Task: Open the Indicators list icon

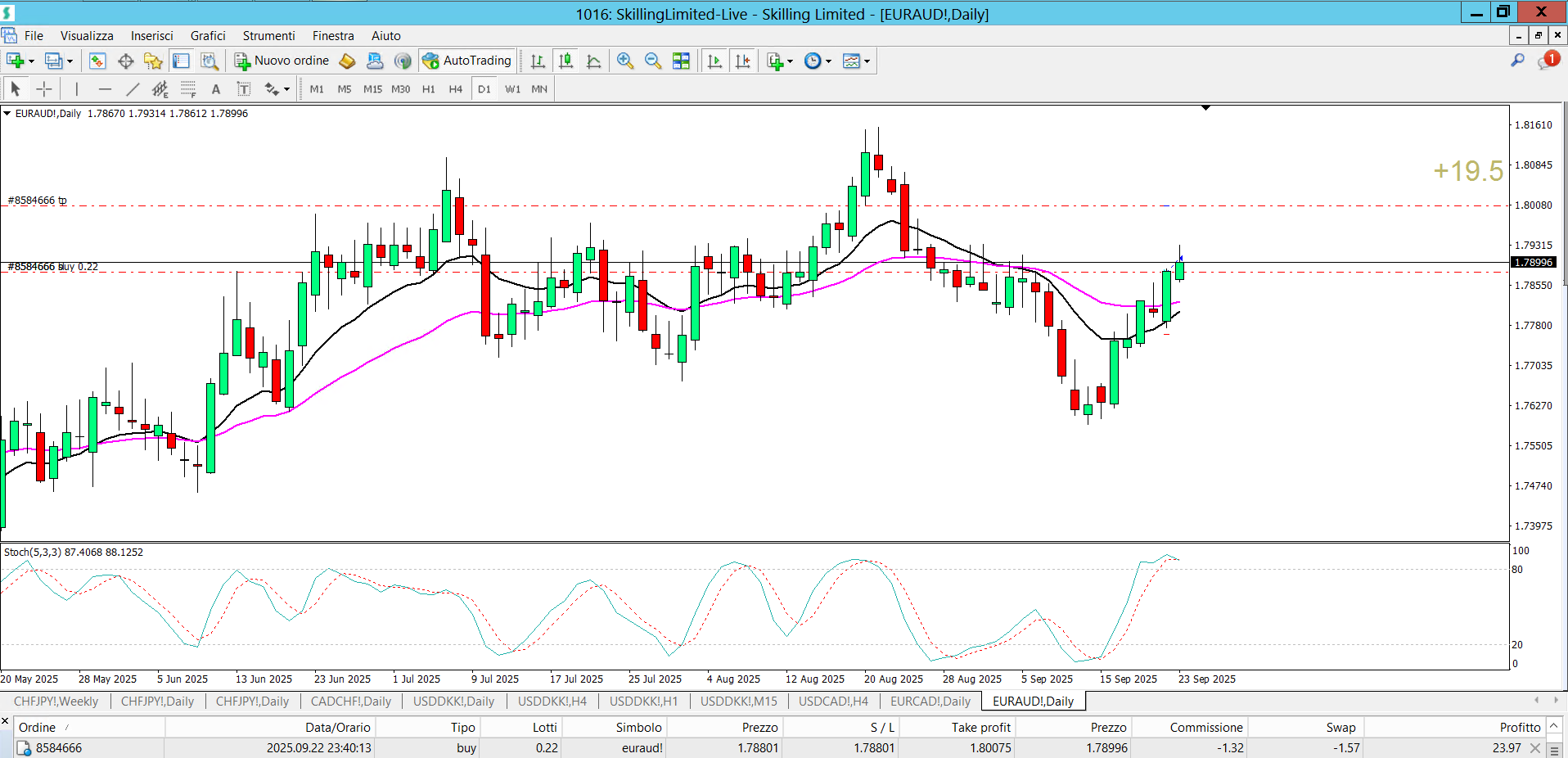Action: coord(775,61)
